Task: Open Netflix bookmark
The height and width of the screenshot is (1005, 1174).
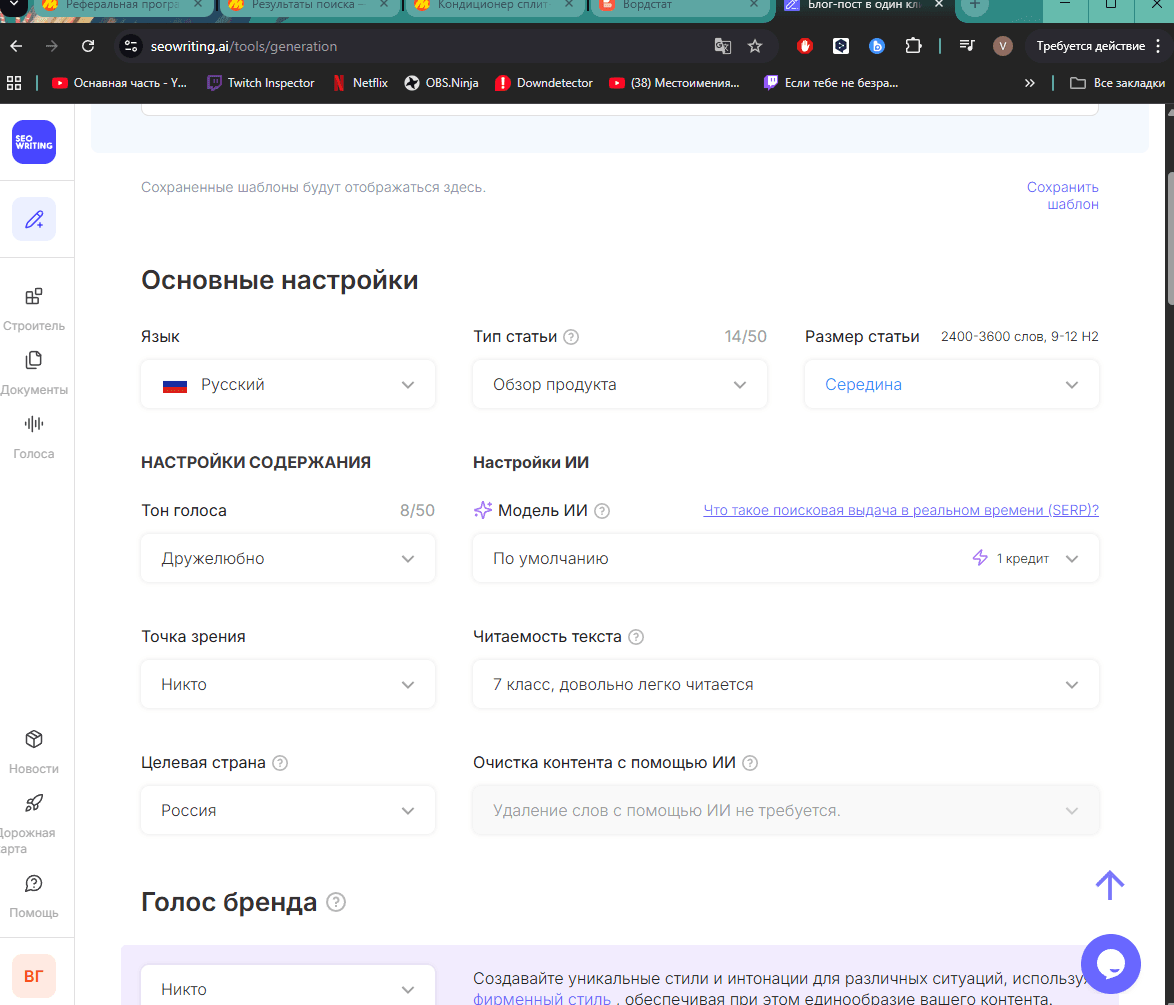Action: (360, 83)
